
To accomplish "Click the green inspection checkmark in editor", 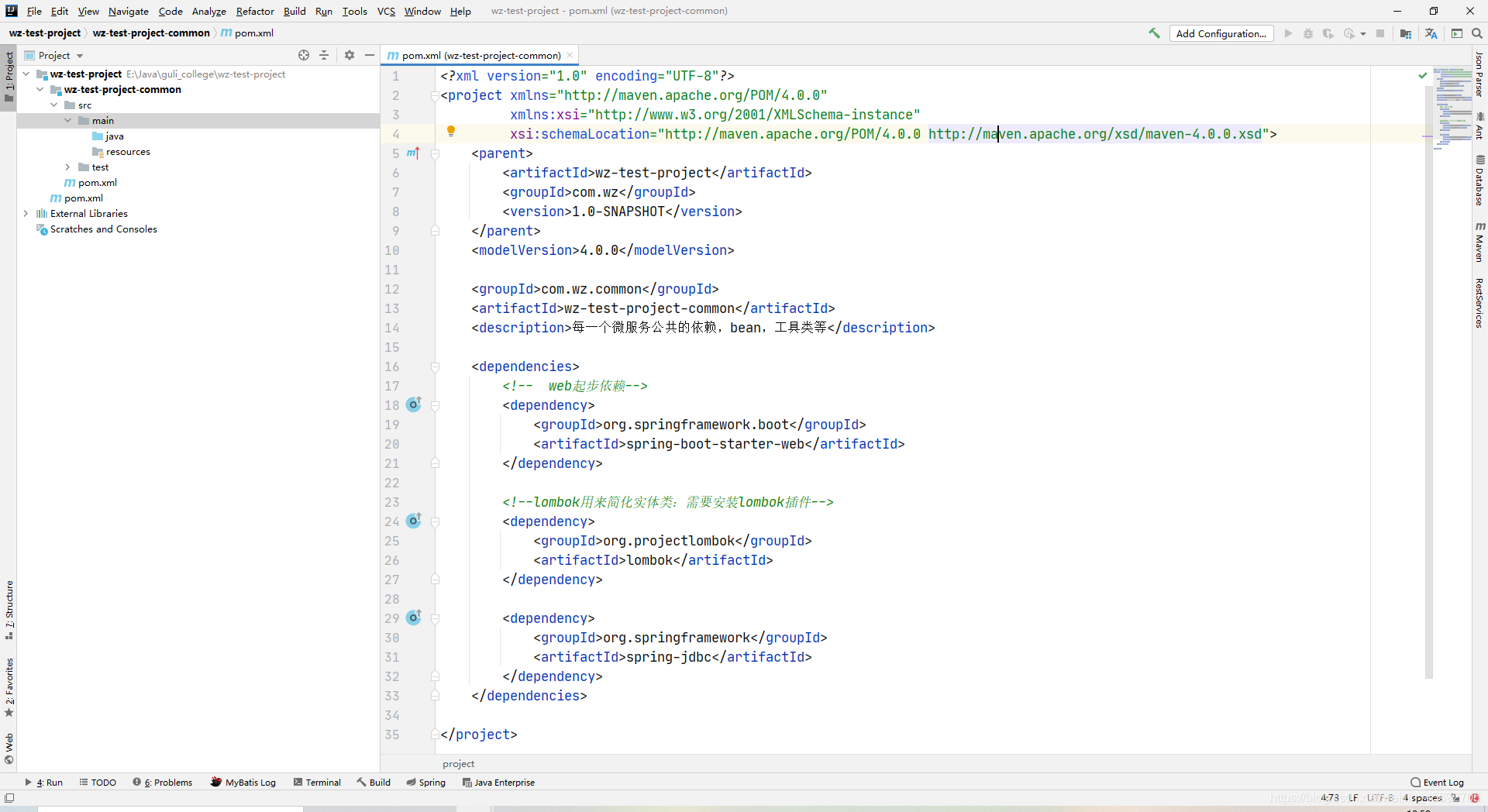I will (1423, 75).
